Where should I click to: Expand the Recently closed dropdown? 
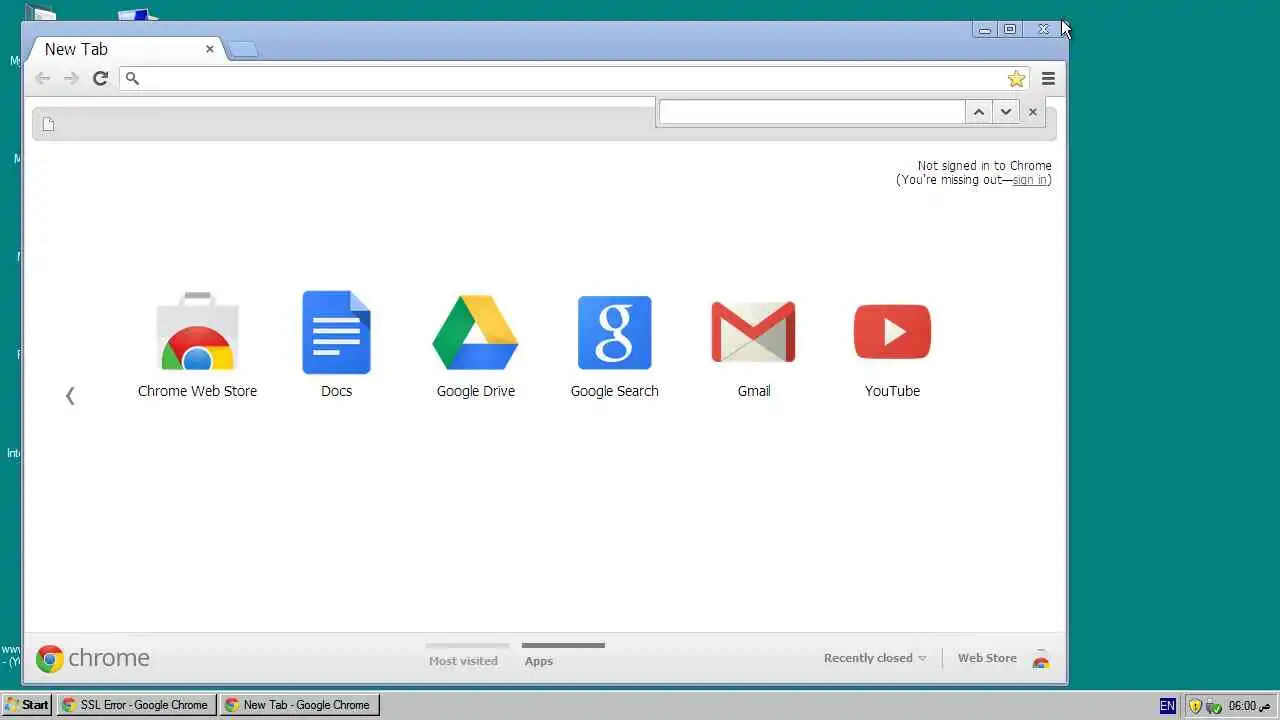[x=875, y=658]
